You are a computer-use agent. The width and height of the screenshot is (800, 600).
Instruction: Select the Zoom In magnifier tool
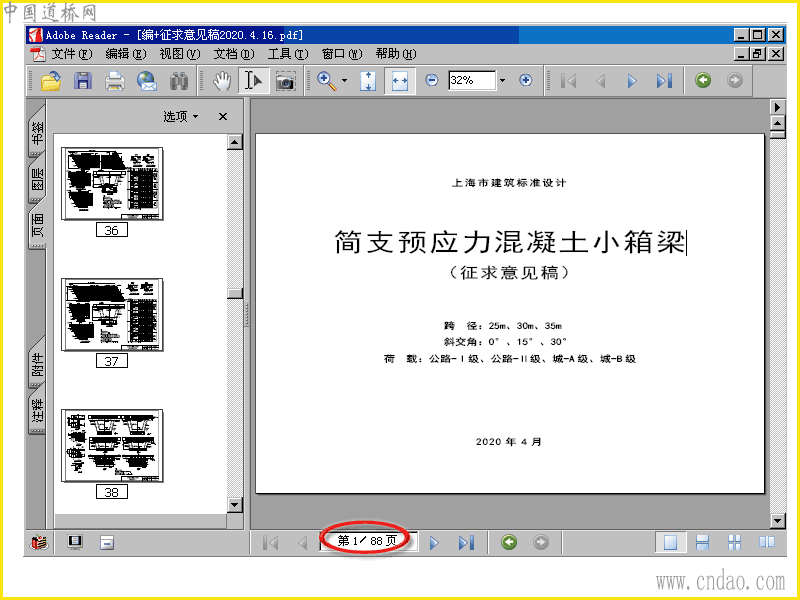327,81
